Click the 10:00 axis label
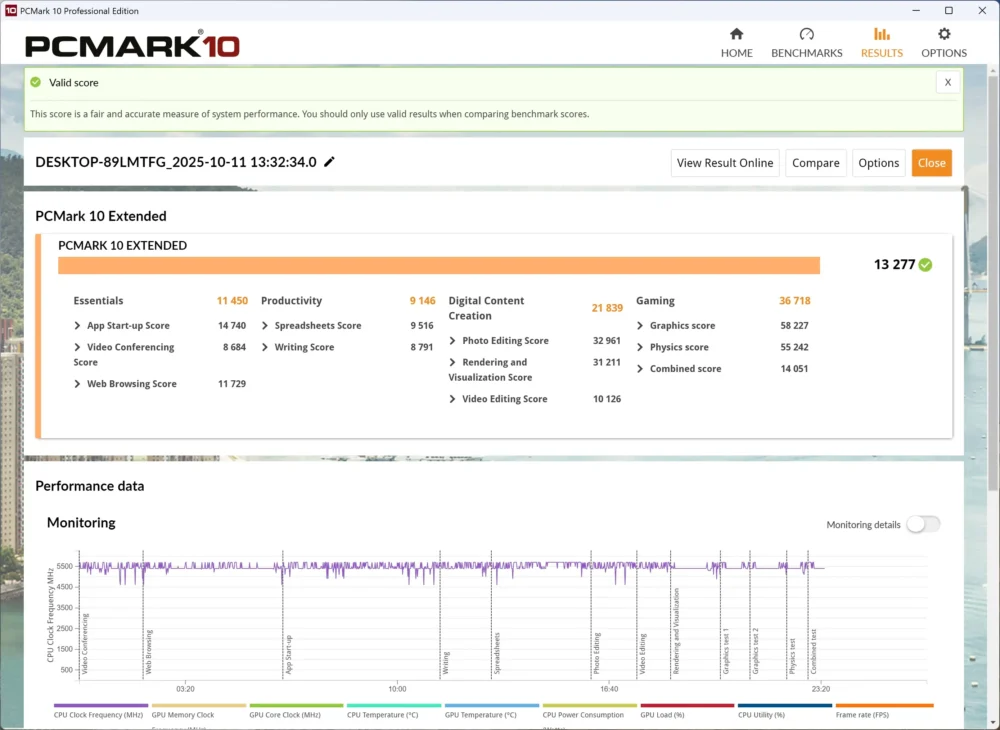 coord(397,689)
